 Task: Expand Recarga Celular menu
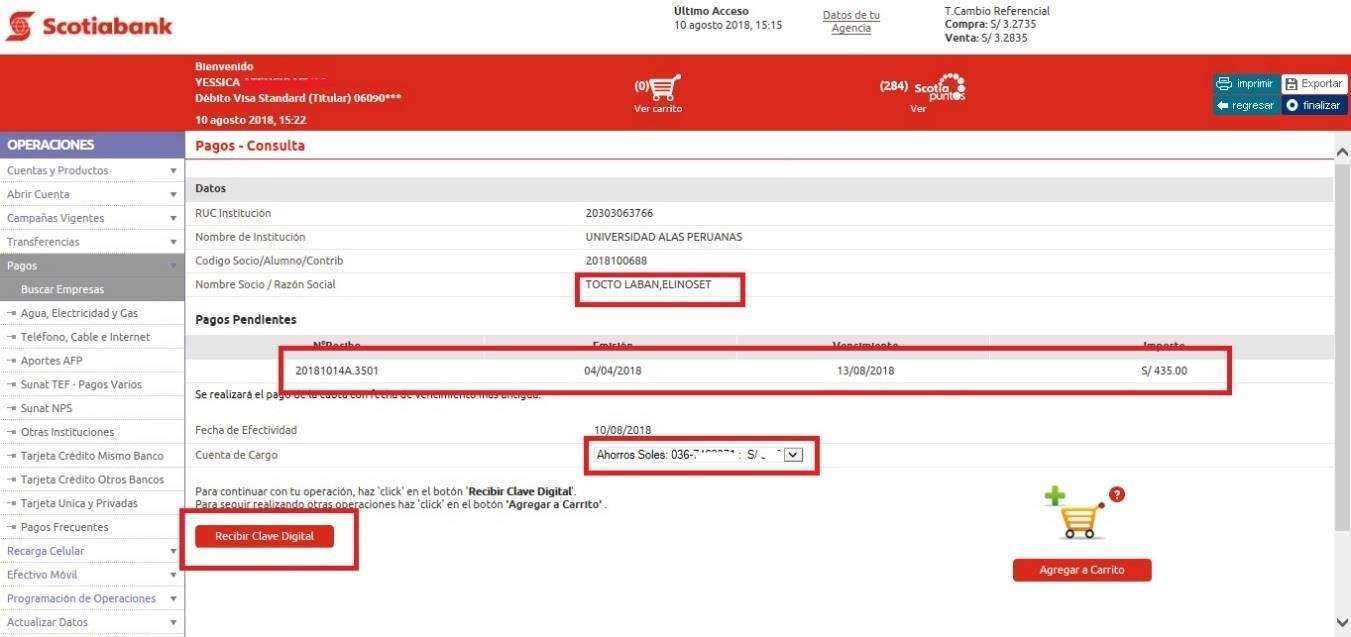(92, 551)
